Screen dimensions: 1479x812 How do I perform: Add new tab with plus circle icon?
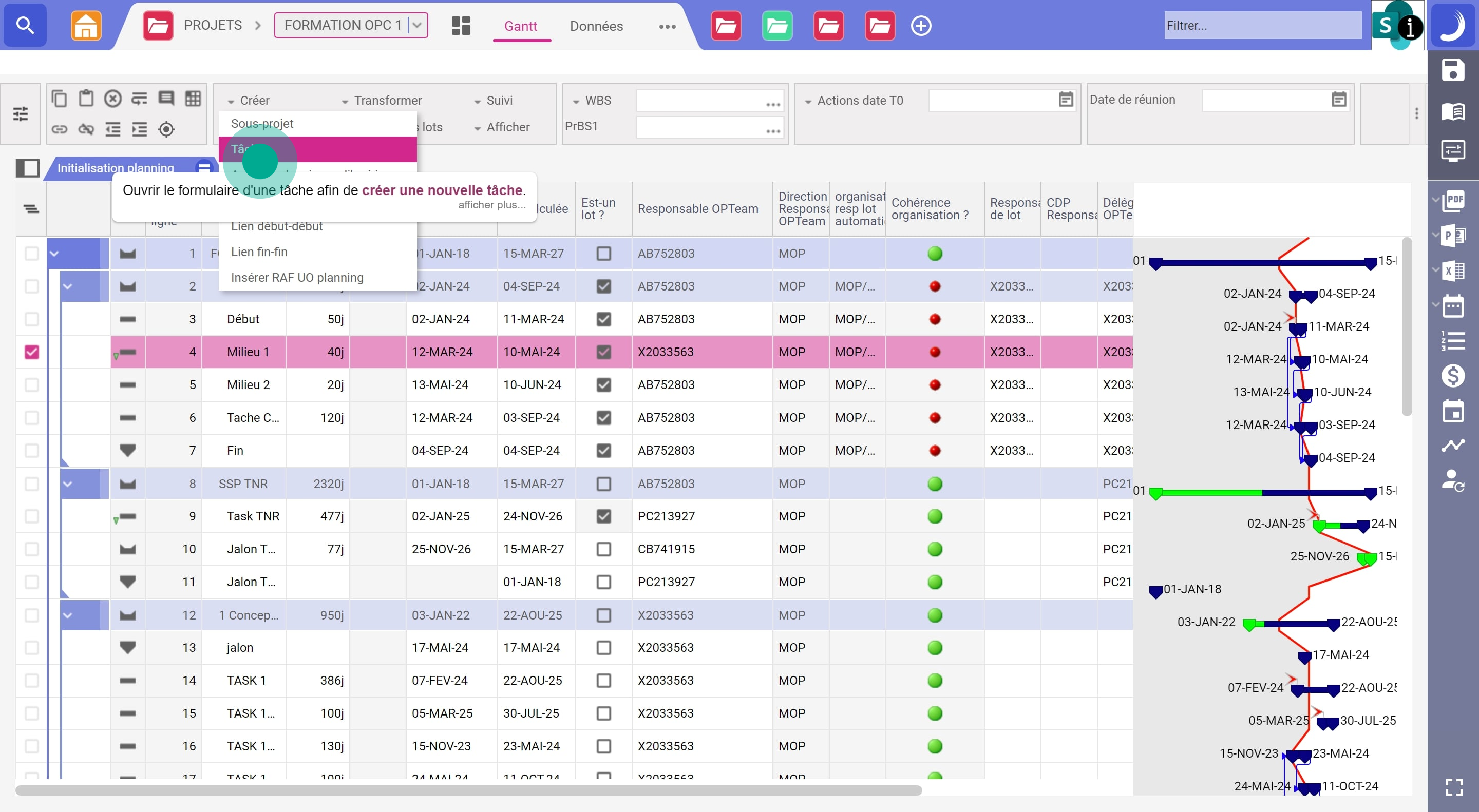point(921,26)
